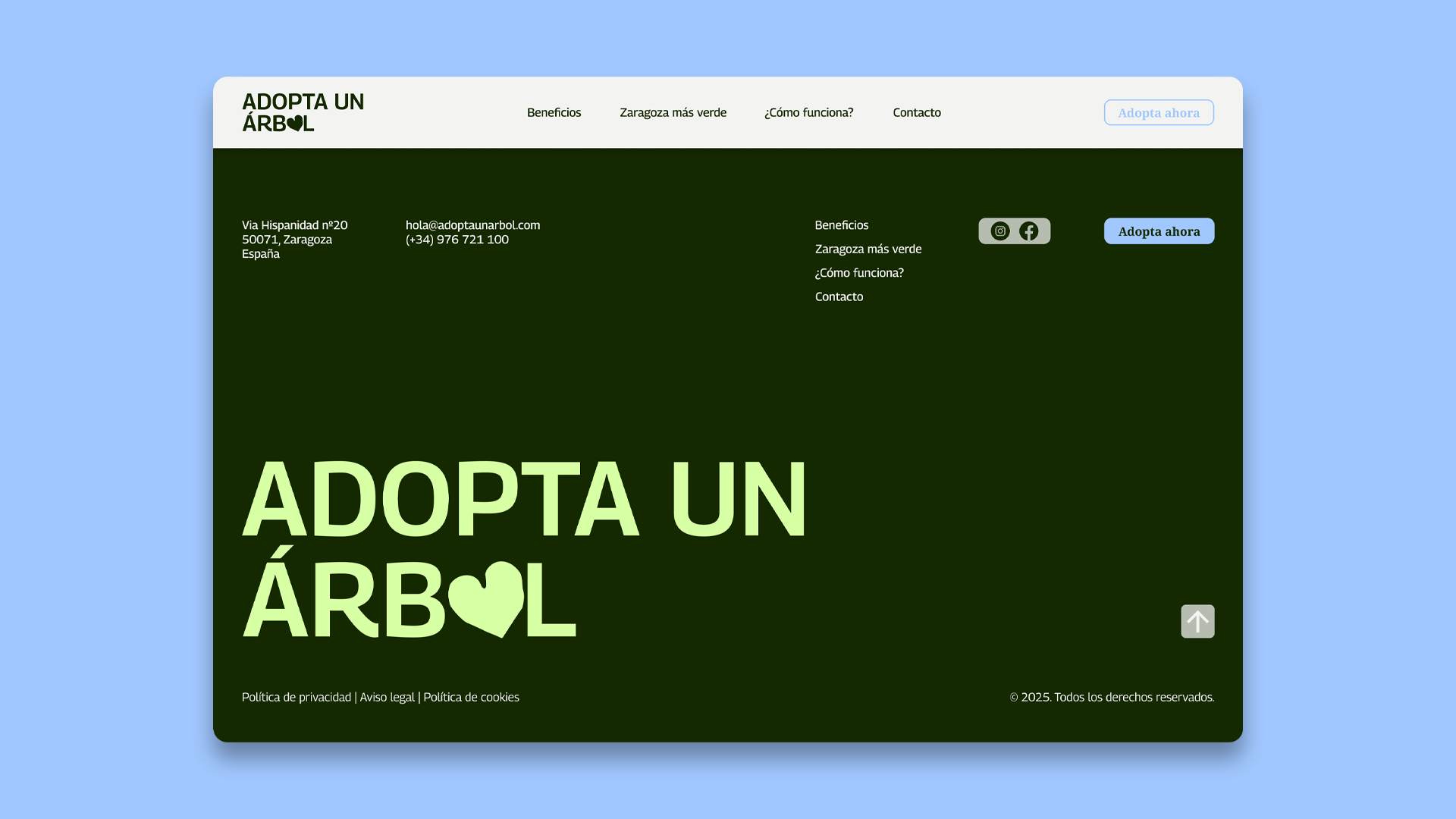Select Contacto in the footer link list
The height and width of the screenshot is (819, 1456).
pos(839,297)
